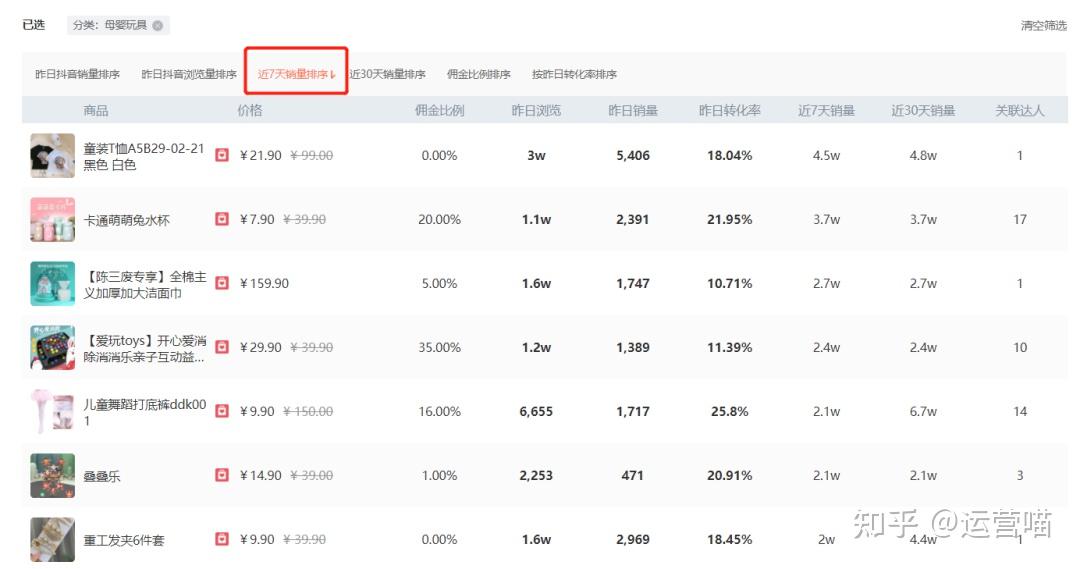Open product title 儿童舞蹈打底裤ddk001
The width and height of the screenshot is (1080, 569).
tap(145, 412)
